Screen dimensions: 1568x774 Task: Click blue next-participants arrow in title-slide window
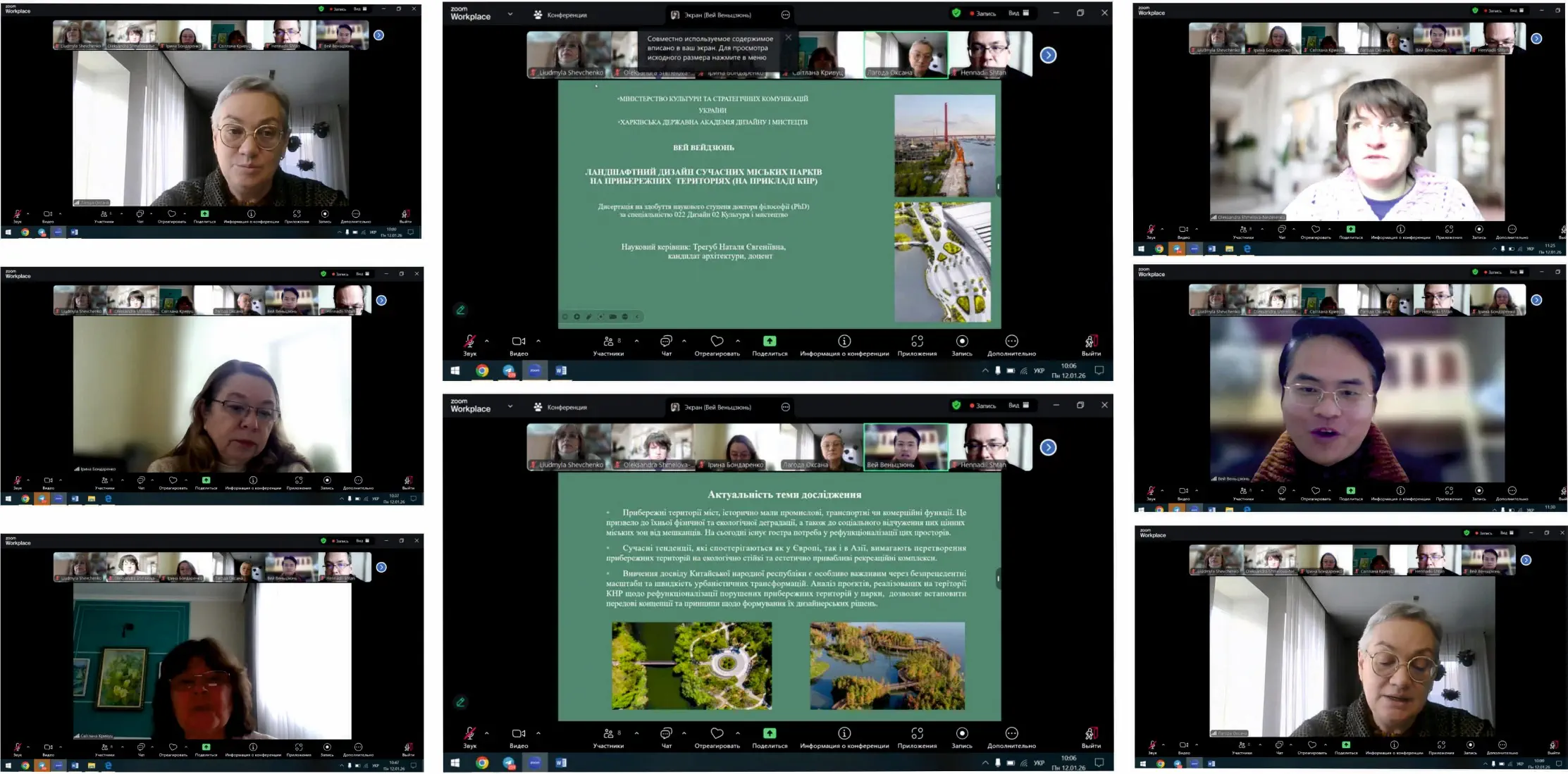click(1048, 55)
